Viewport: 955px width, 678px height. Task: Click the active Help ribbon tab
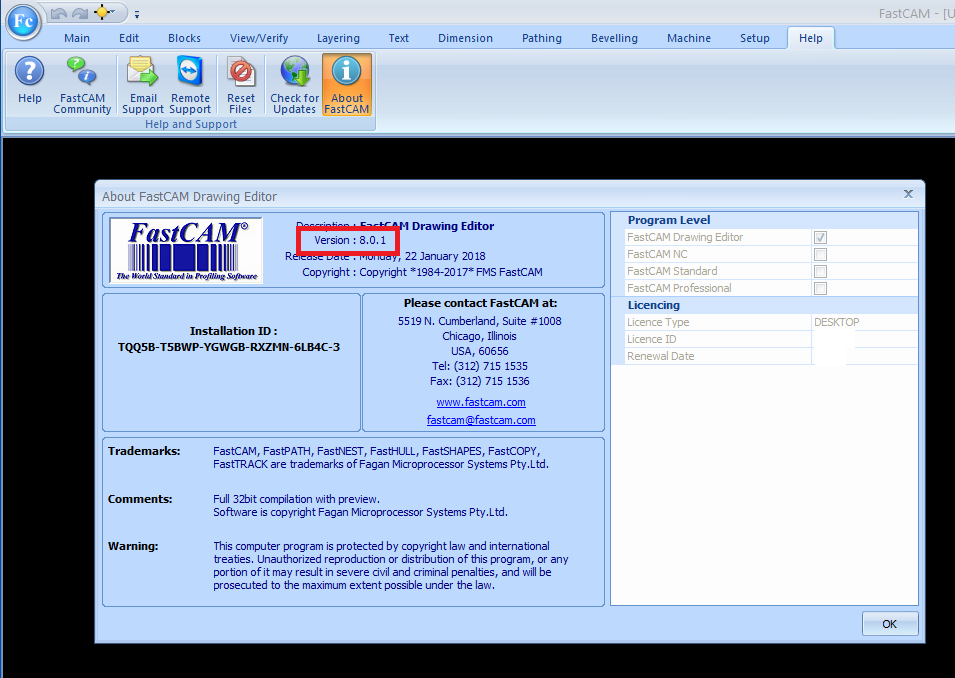811,38
